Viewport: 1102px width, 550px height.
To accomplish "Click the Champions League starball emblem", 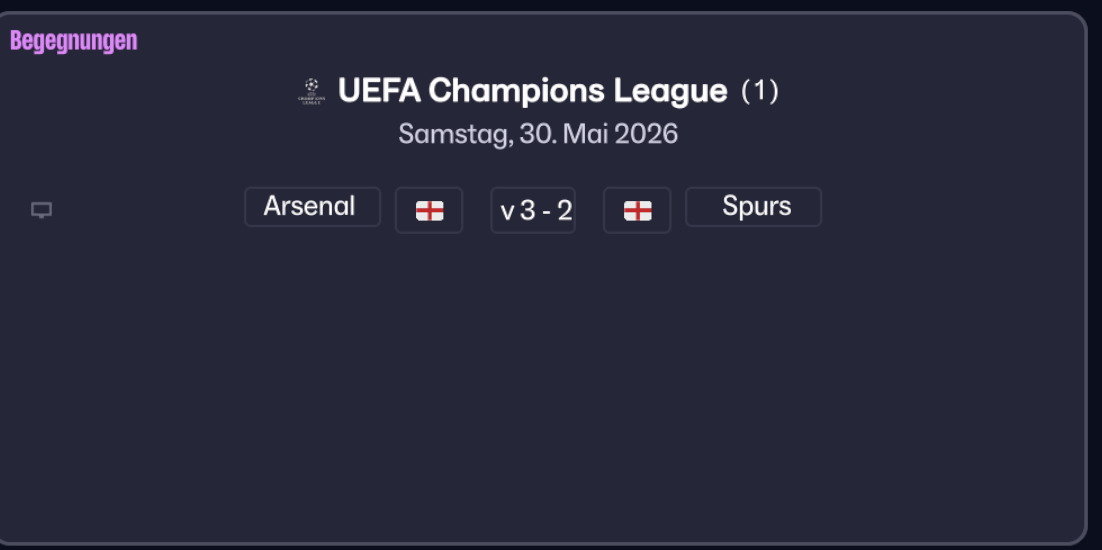I will pos(312,91).
